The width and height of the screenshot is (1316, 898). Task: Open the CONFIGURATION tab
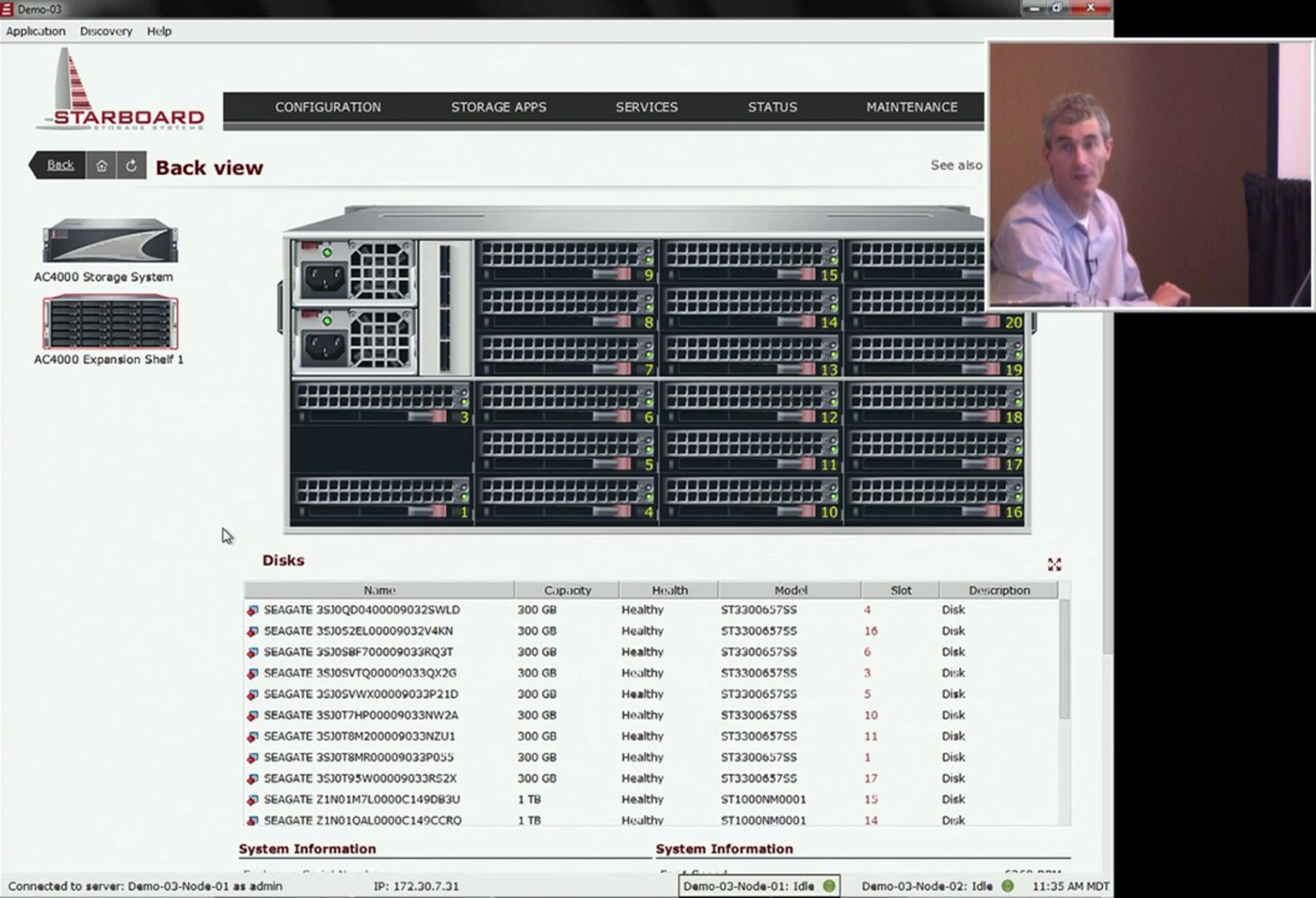point(328,107)
